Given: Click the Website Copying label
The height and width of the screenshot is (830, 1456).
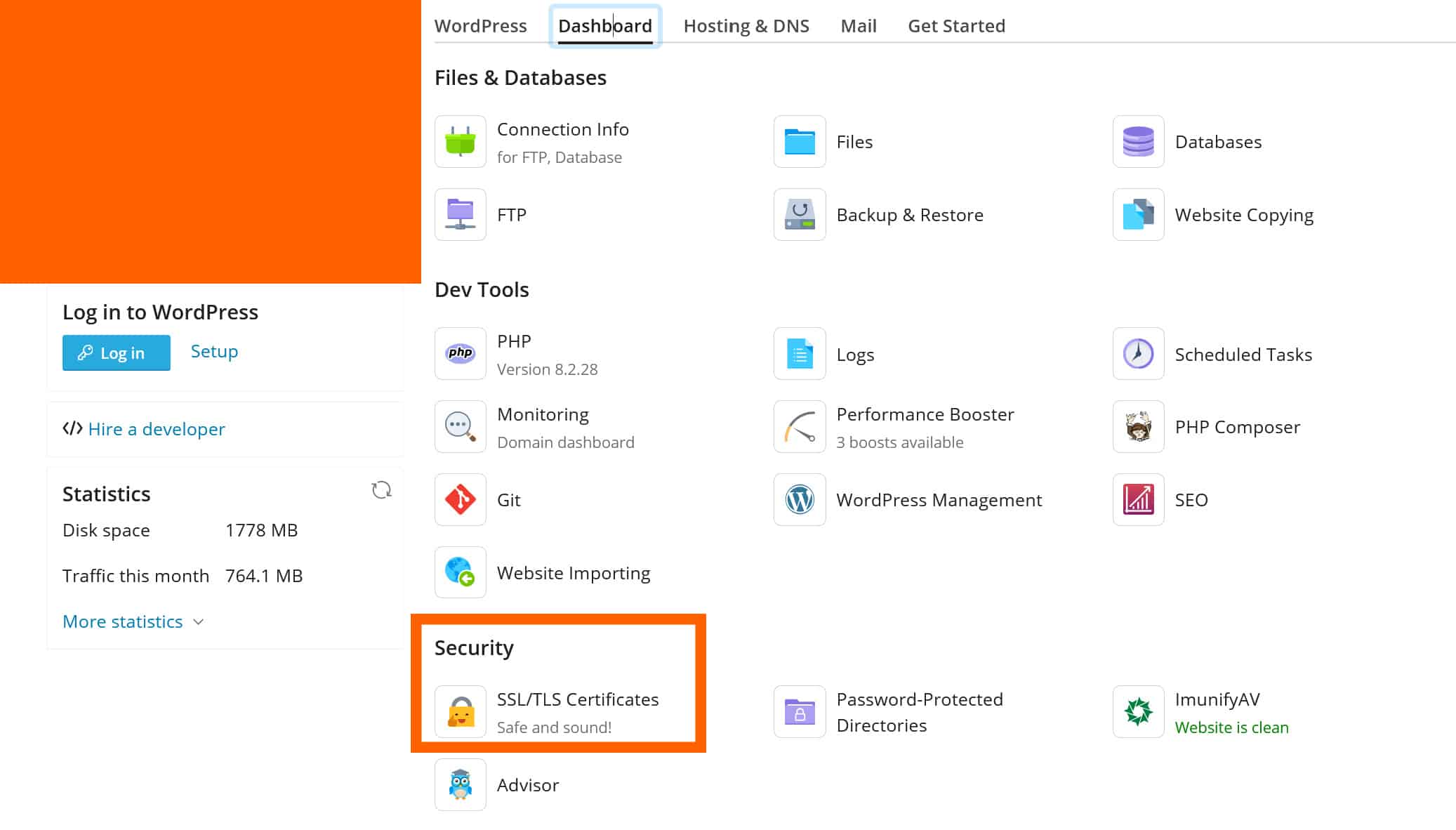Looking at the screenshot, I should point(1244,215).
